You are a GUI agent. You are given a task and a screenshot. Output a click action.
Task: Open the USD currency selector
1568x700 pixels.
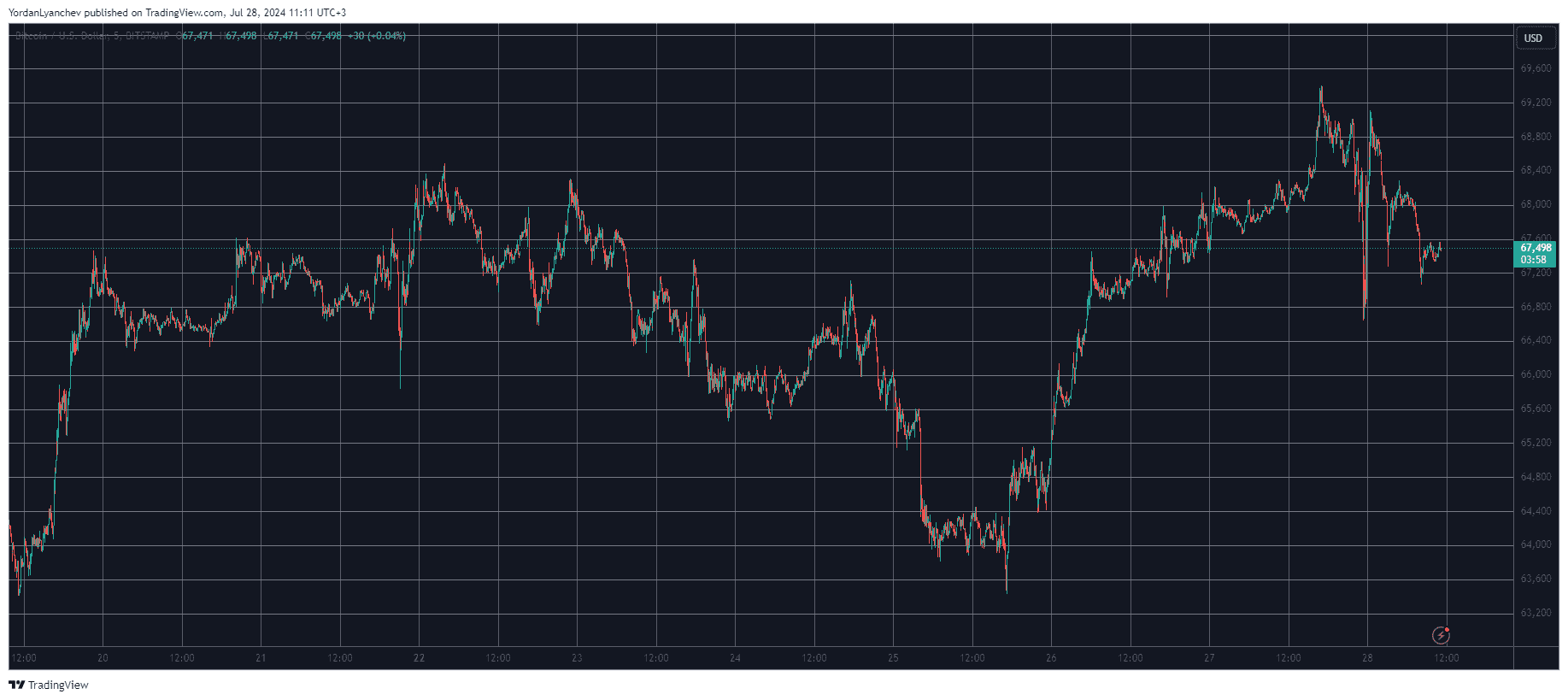[1534, 38]
